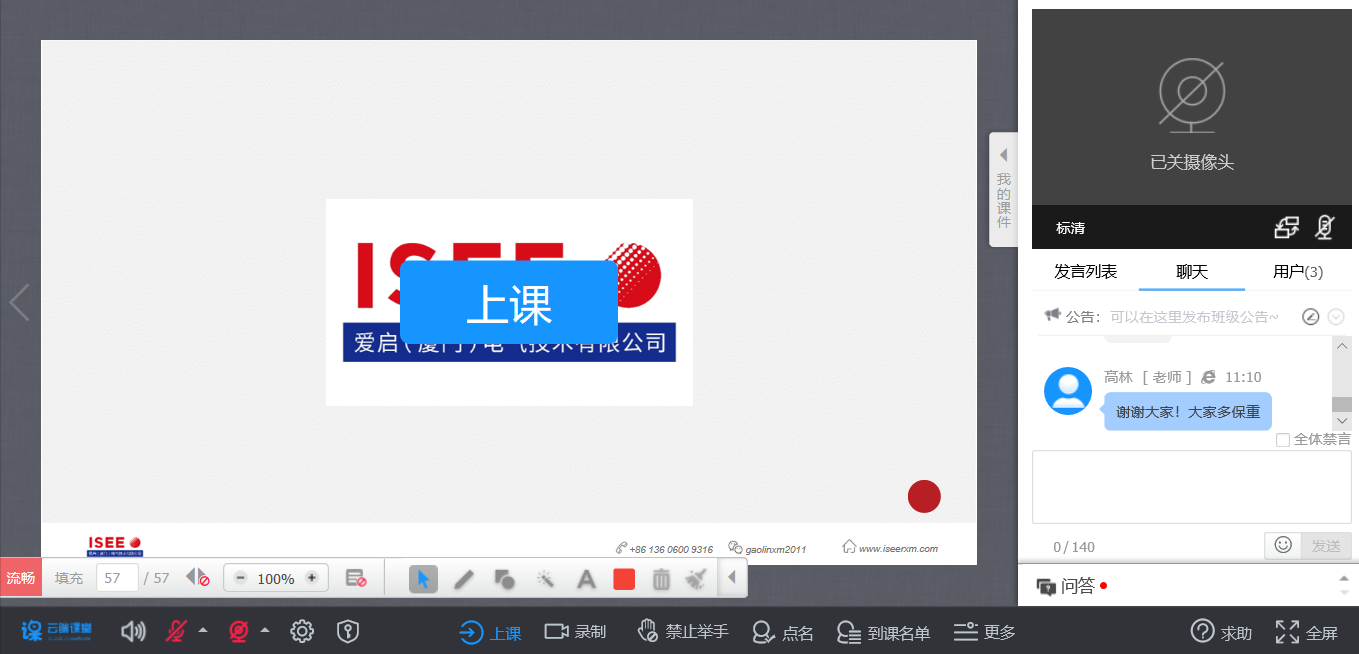Open the emoji picker in chat

point(1283,545)
